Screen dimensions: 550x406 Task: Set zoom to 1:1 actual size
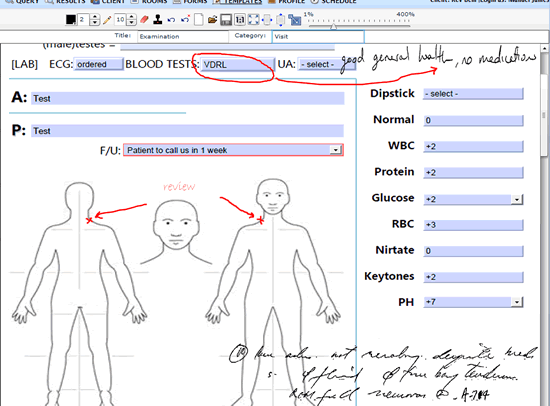pos(240,20)
